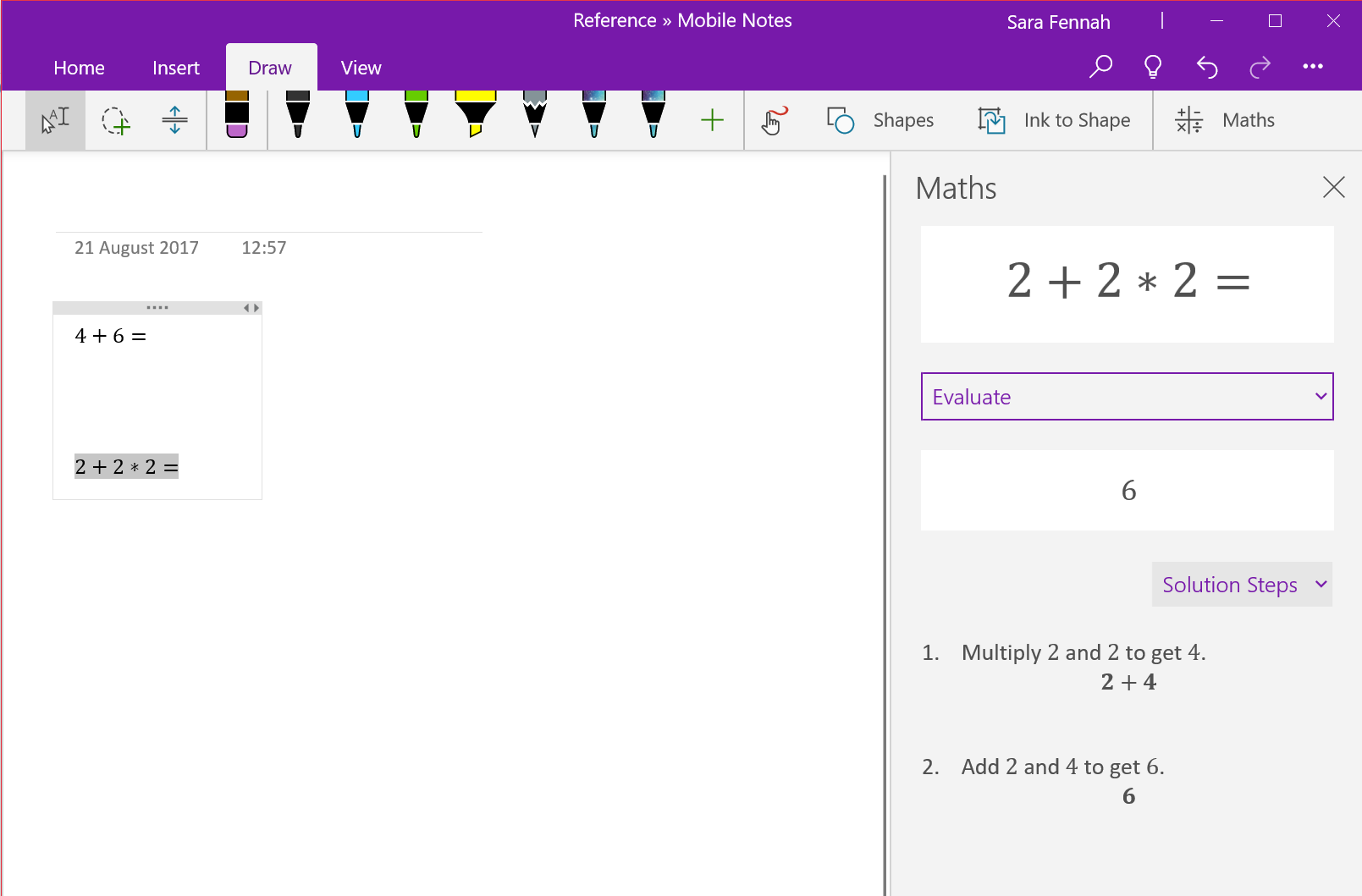Expand the Solution Steps dropdown
This screenshot has height=896, width=1362.
tap(1241, 584)
